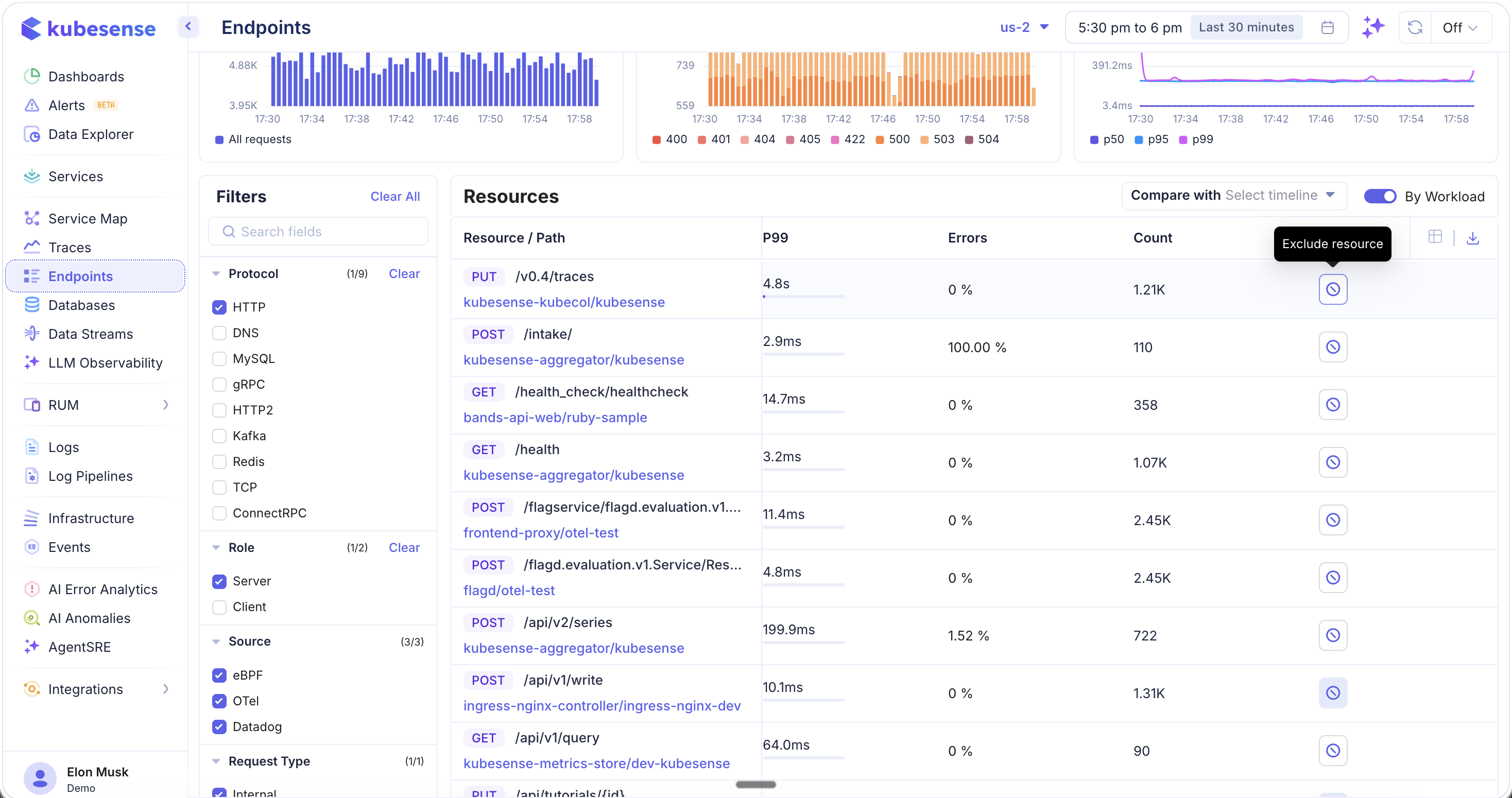
Task: Uncheck the Server role filter
Action: click(219, 581)
